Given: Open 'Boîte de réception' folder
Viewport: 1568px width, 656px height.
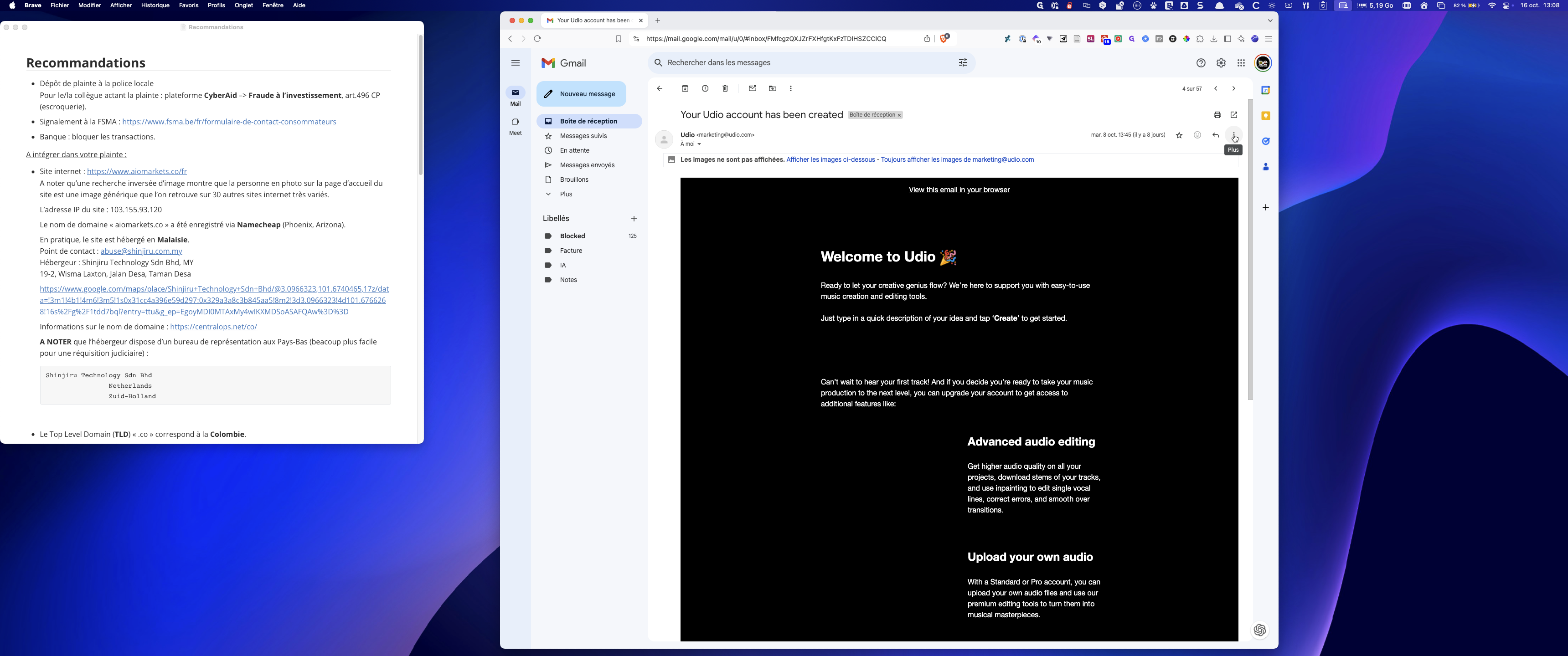Looking at the screenshot, I should pos(589,121).
